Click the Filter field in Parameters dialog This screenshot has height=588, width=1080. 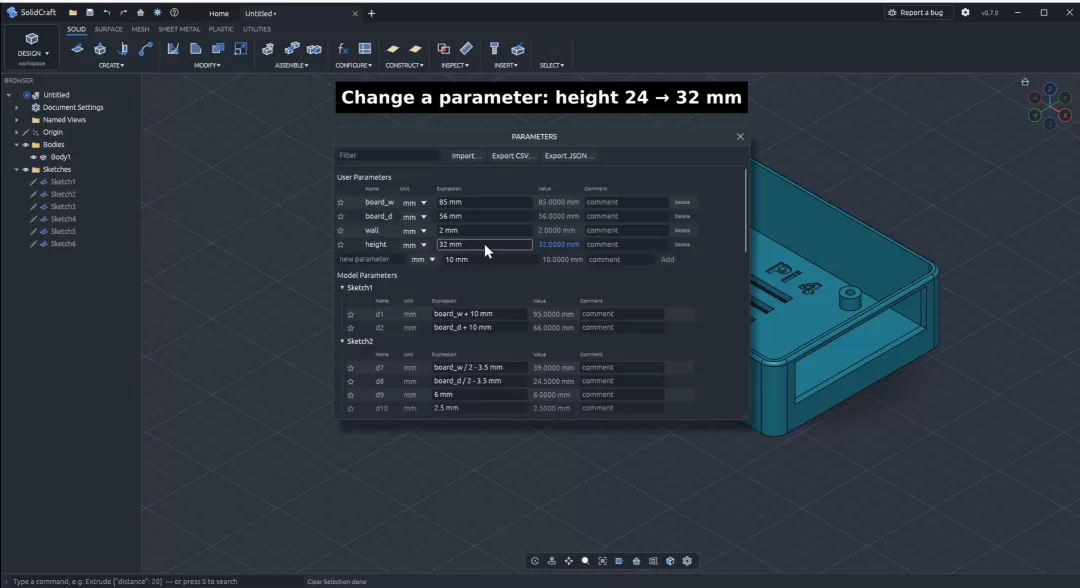(x=387, y=156)
